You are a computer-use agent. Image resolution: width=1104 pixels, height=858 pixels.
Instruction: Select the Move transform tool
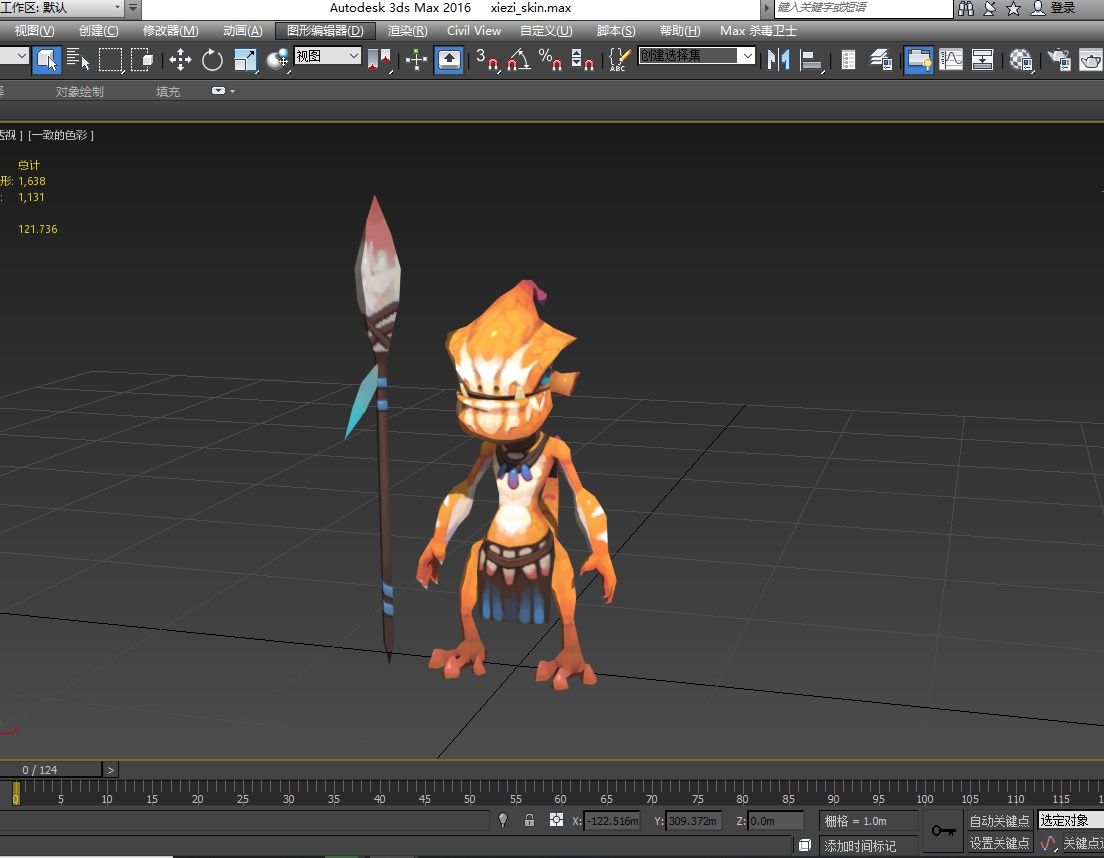(x=180, y=60)
